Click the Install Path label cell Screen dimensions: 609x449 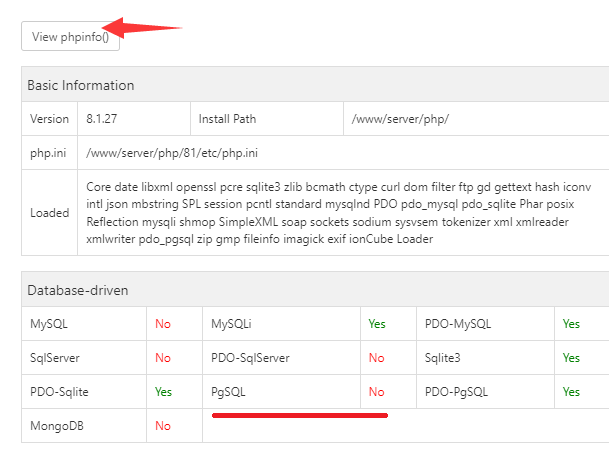point(228,118)
